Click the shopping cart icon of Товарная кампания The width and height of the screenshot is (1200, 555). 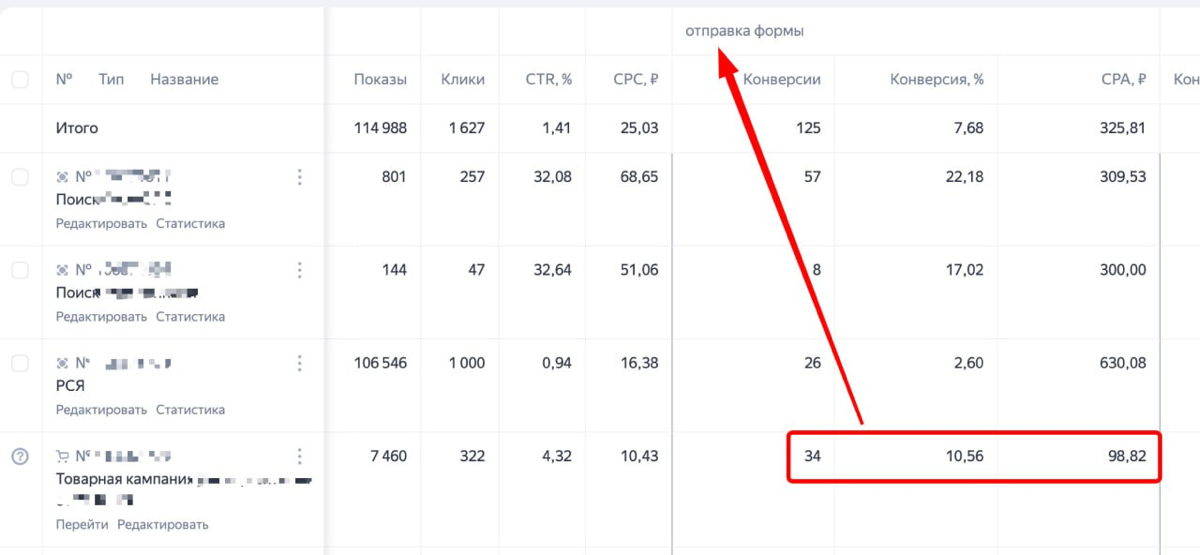pyautogui.click(x=62, y=456)
